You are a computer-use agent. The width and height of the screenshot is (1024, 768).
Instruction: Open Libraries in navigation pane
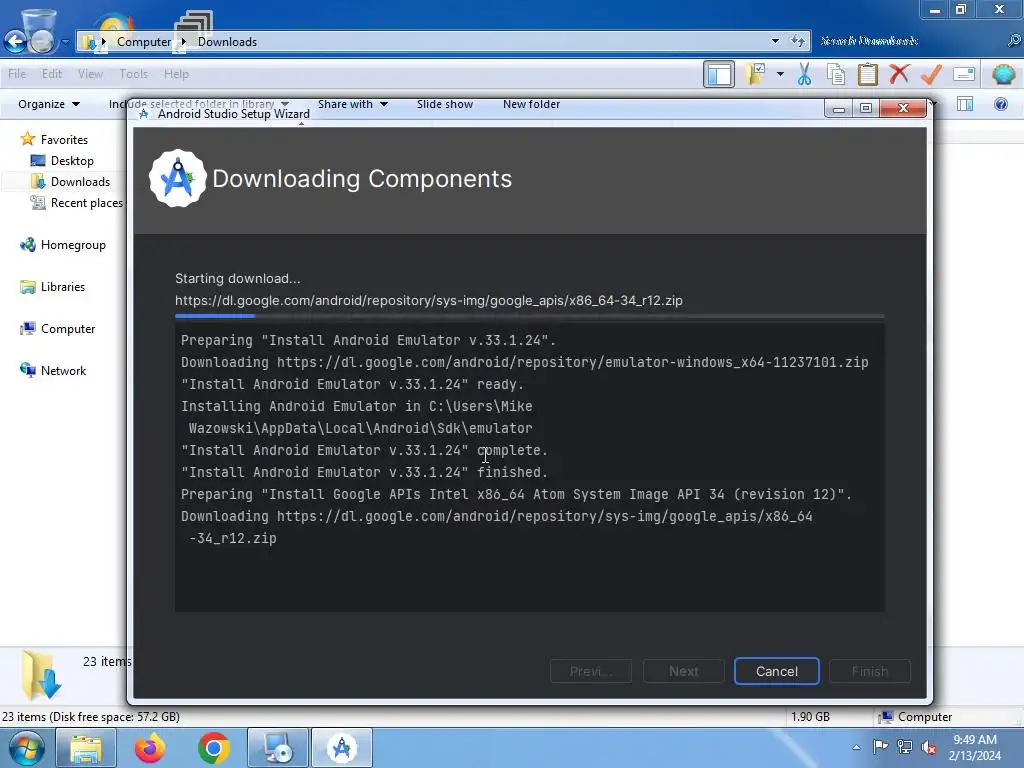[63, 287]
